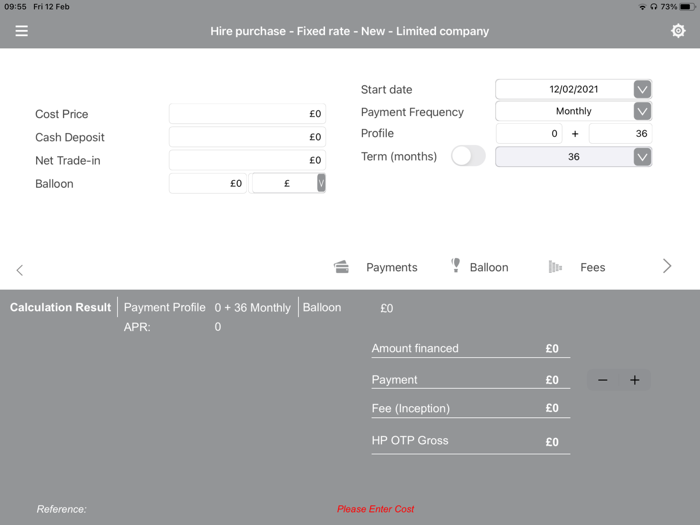Tap the headphones status icon
This screenshot has height=525, width=700.
click(x=654, y=7)
